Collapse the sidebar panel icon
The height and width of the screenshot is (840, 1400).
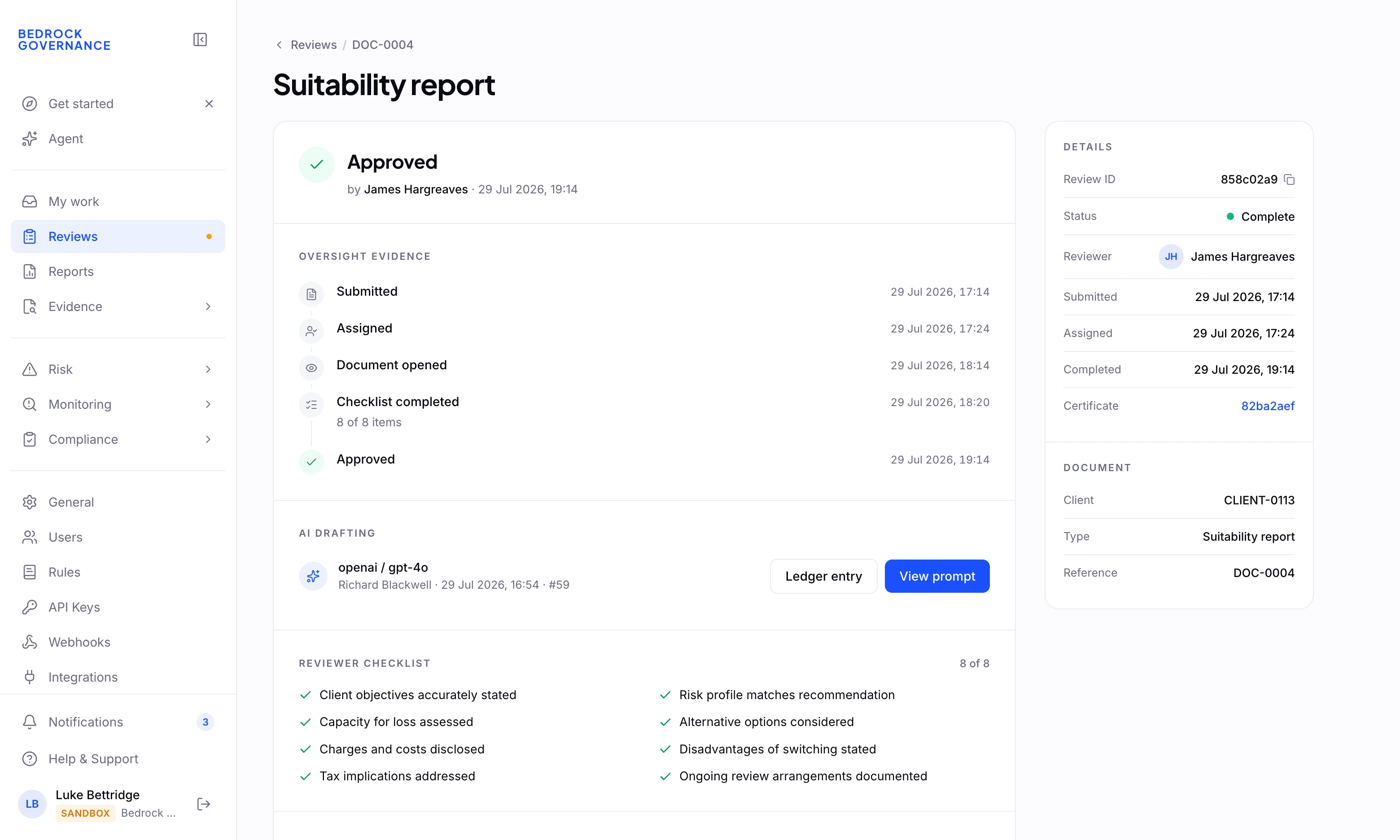[x=200, y=39]
